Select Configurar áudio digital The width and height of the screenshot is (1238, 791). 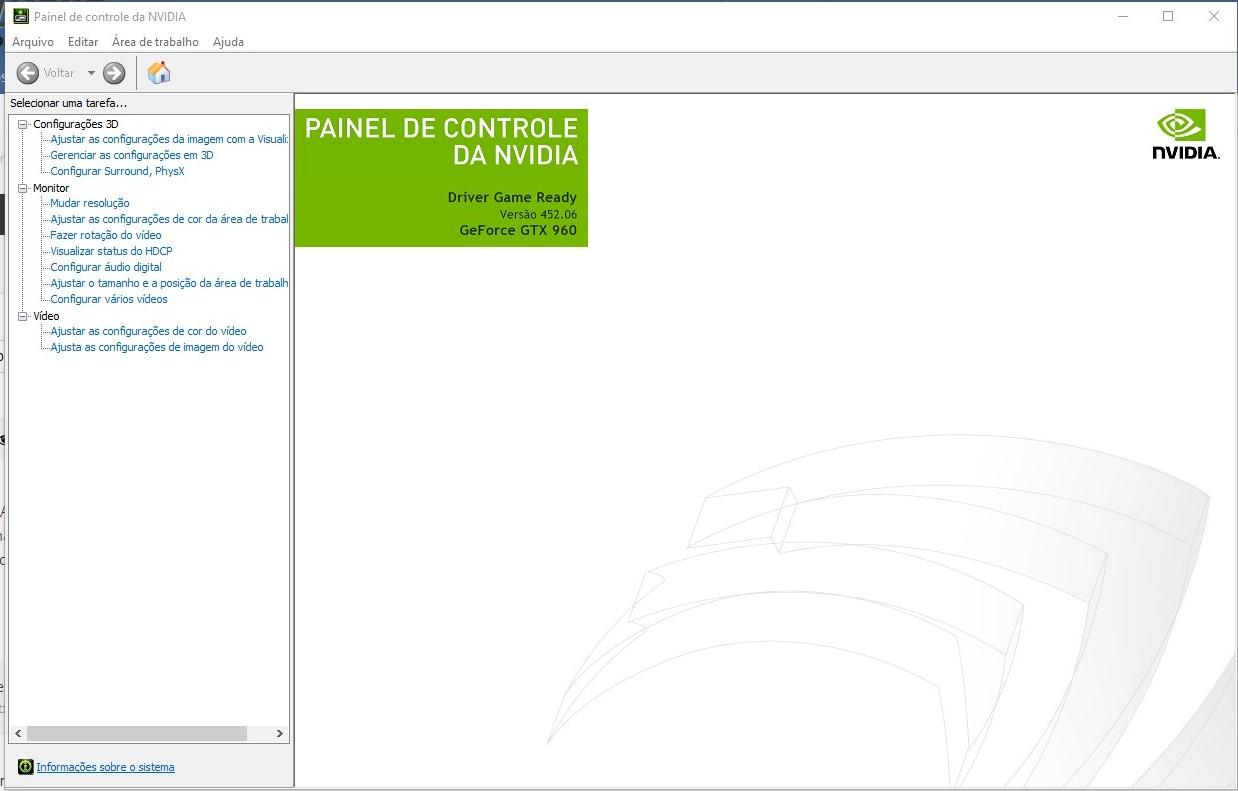[106, 267]
